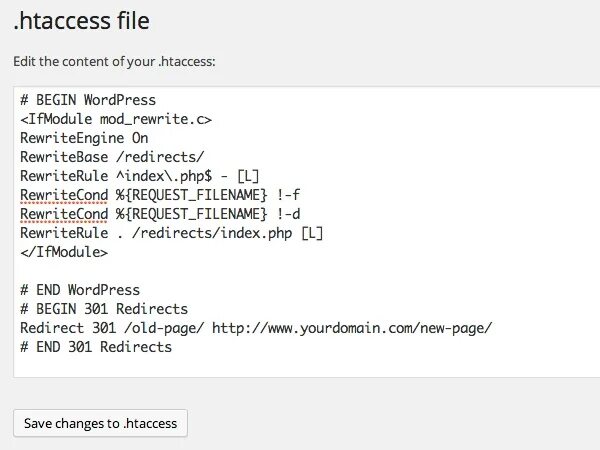The image size is (600, 450).
Task: Place cursor on the closing </IfModule> tag
Action: click(64, 252)
